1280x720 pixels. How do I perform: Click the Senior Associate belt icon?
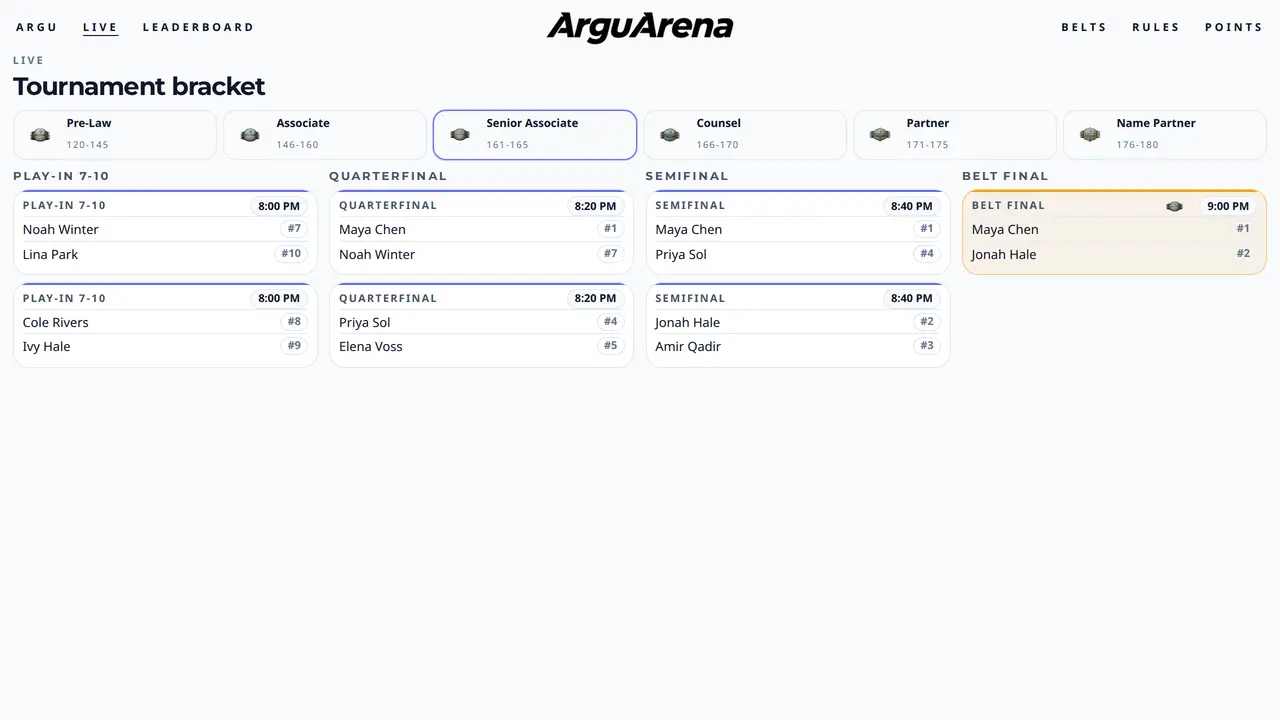pyautogui.click(x=460, y=135)
